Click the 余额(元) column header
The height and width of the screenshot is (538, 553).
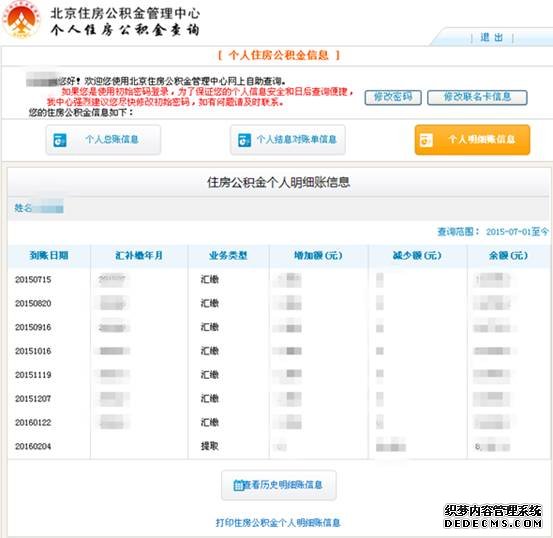508,255
